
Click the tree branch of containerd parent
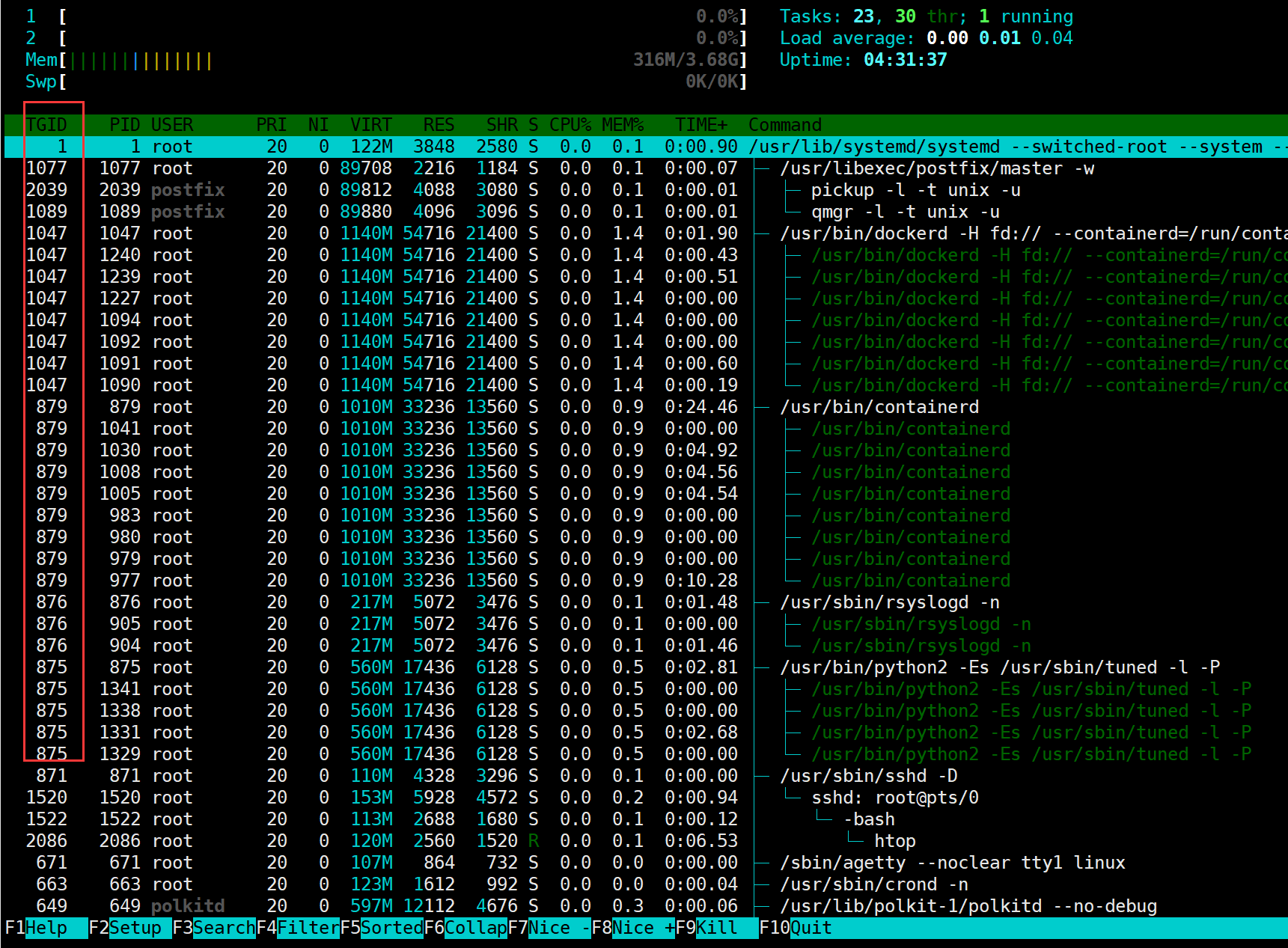pyautogui.click(x=763, y=407)
